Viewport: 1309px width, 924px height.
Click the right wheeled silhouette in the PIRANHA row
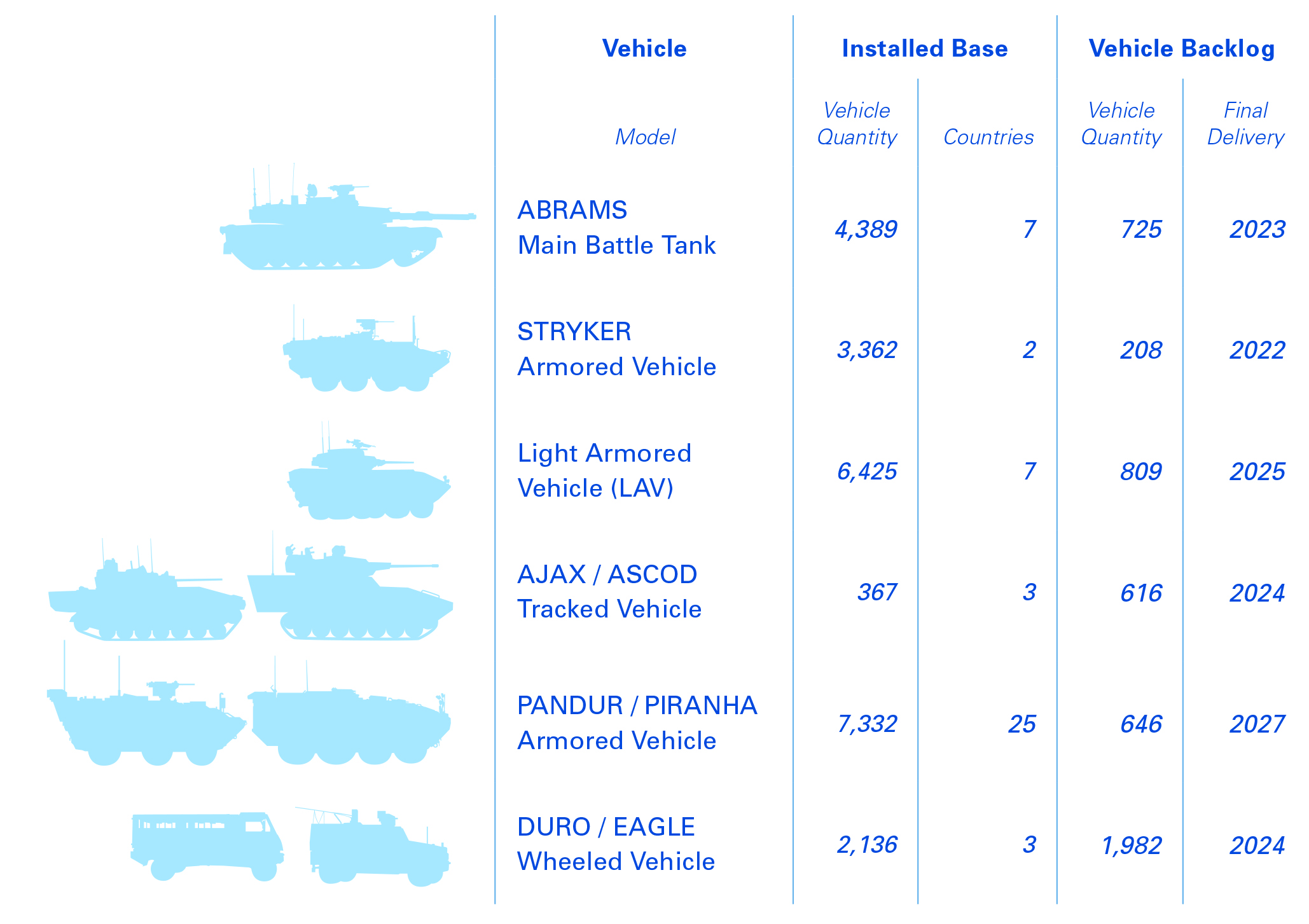(350, 725)
